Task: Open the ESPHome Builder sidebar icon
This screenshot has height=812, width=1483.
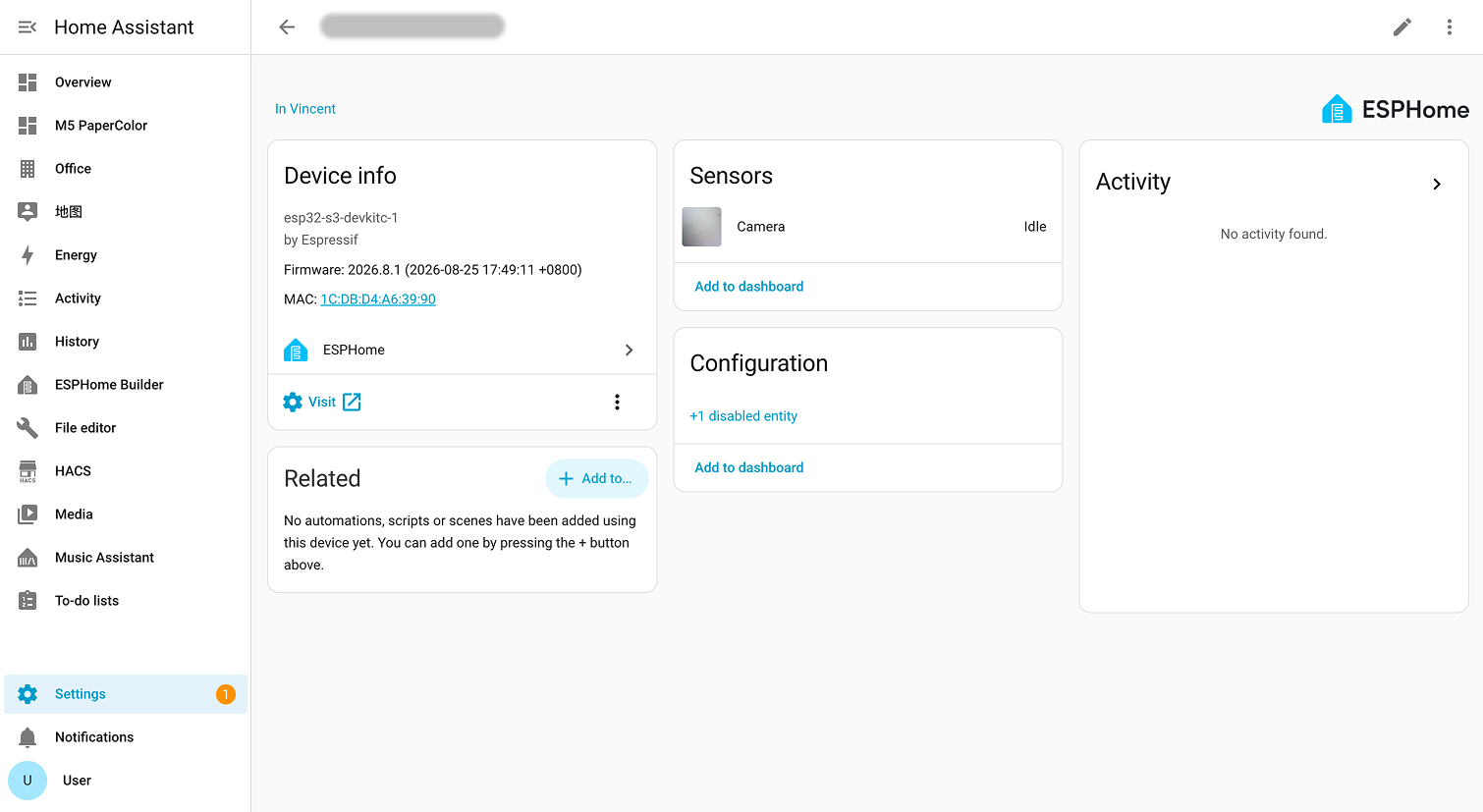Action: click(27, 385)
